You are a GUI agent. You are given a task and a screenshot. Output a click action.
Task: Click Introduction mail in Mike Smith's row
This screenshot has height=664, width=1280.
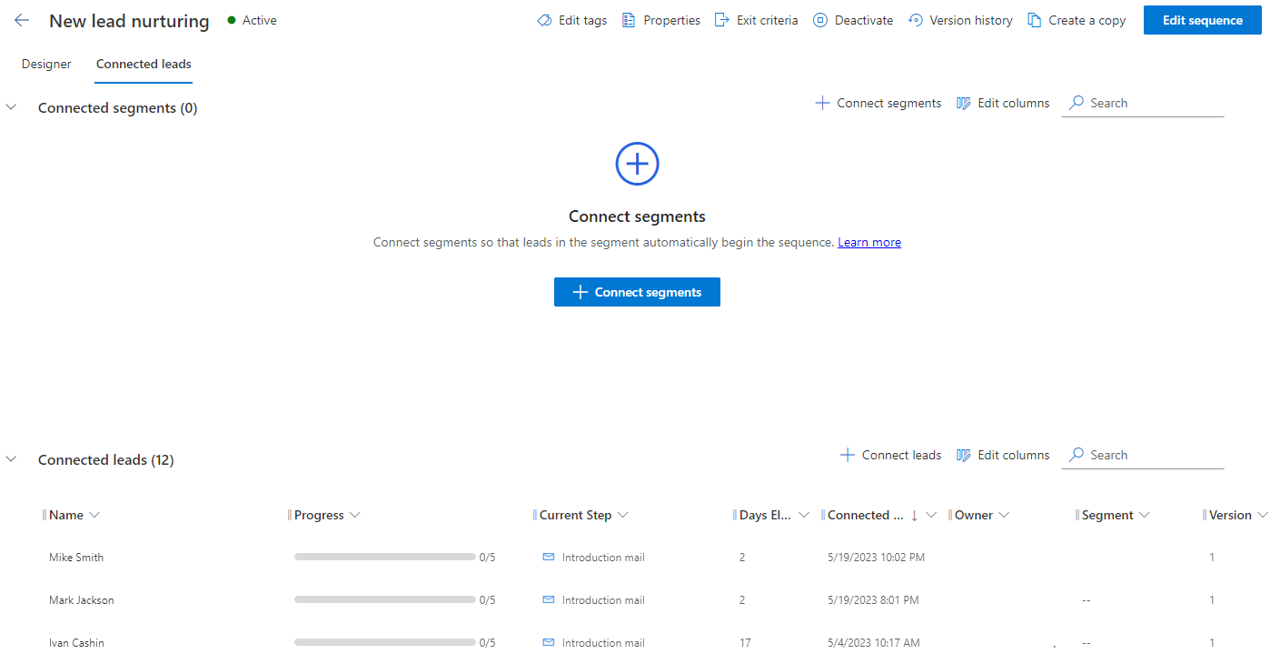pos(603,557)
